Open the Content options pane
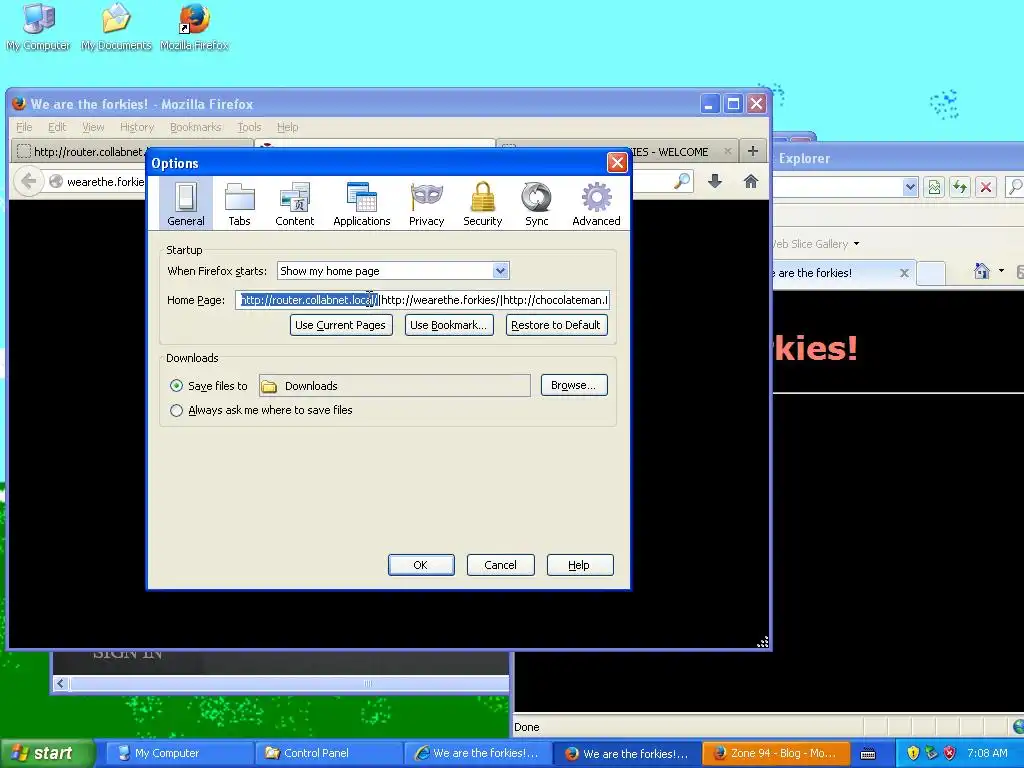The height and width of the screenshot is (768, 1024). coord(295,204)
